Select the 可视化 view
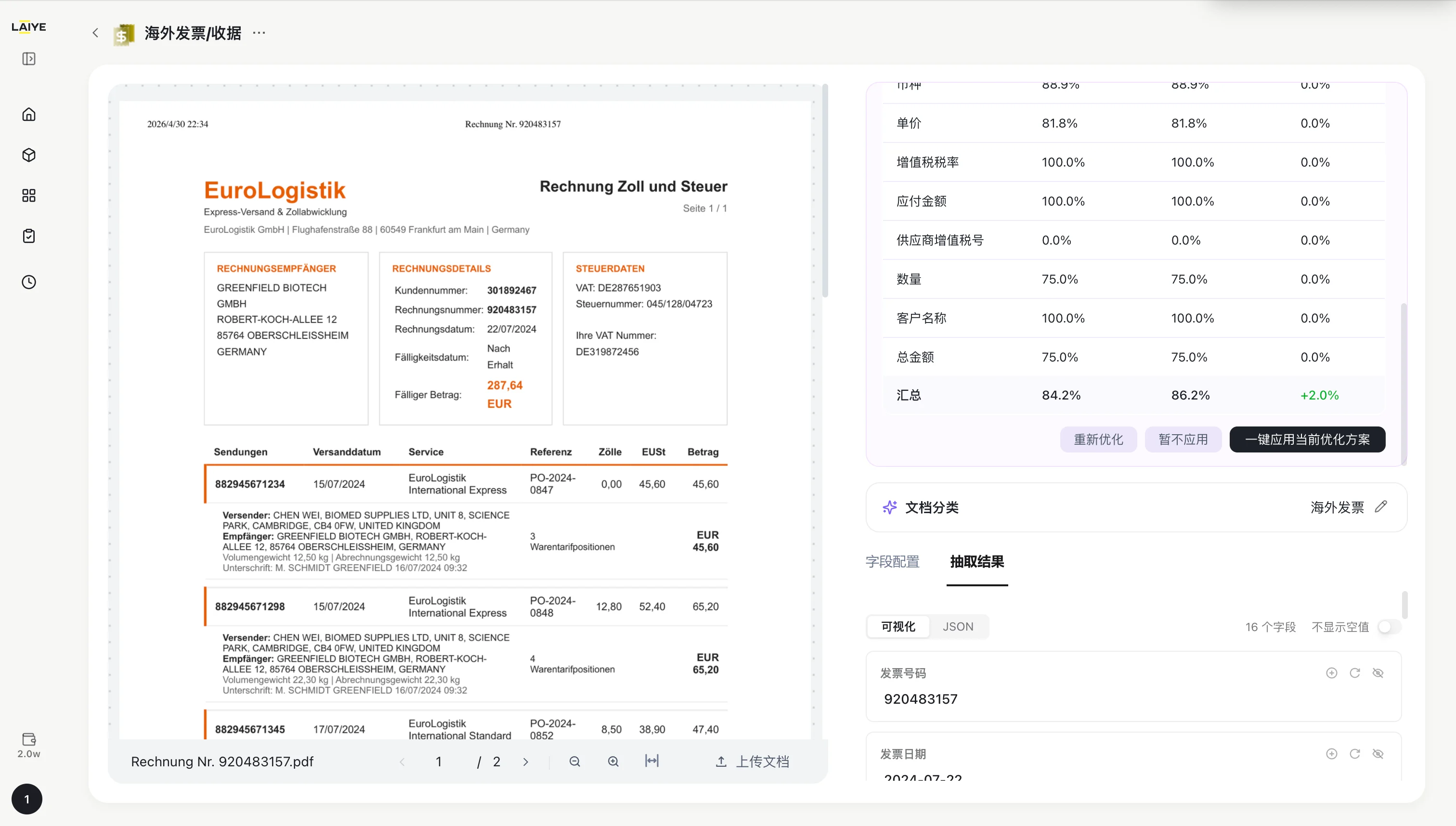Screen dimensions: 1456x826 [x=898, y=627]
